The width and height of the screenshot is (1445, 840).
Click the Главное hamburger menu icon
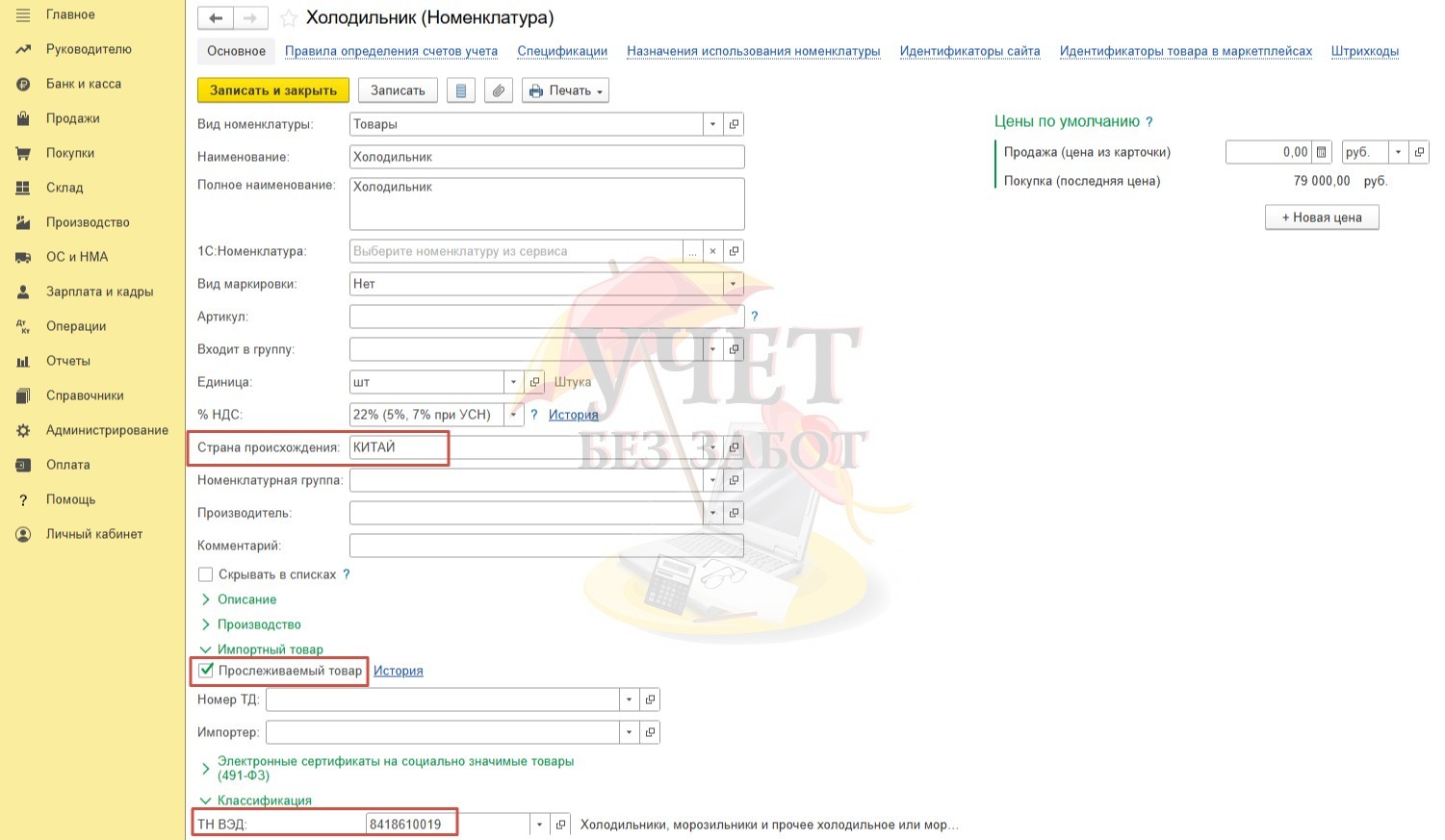[23, 14]
